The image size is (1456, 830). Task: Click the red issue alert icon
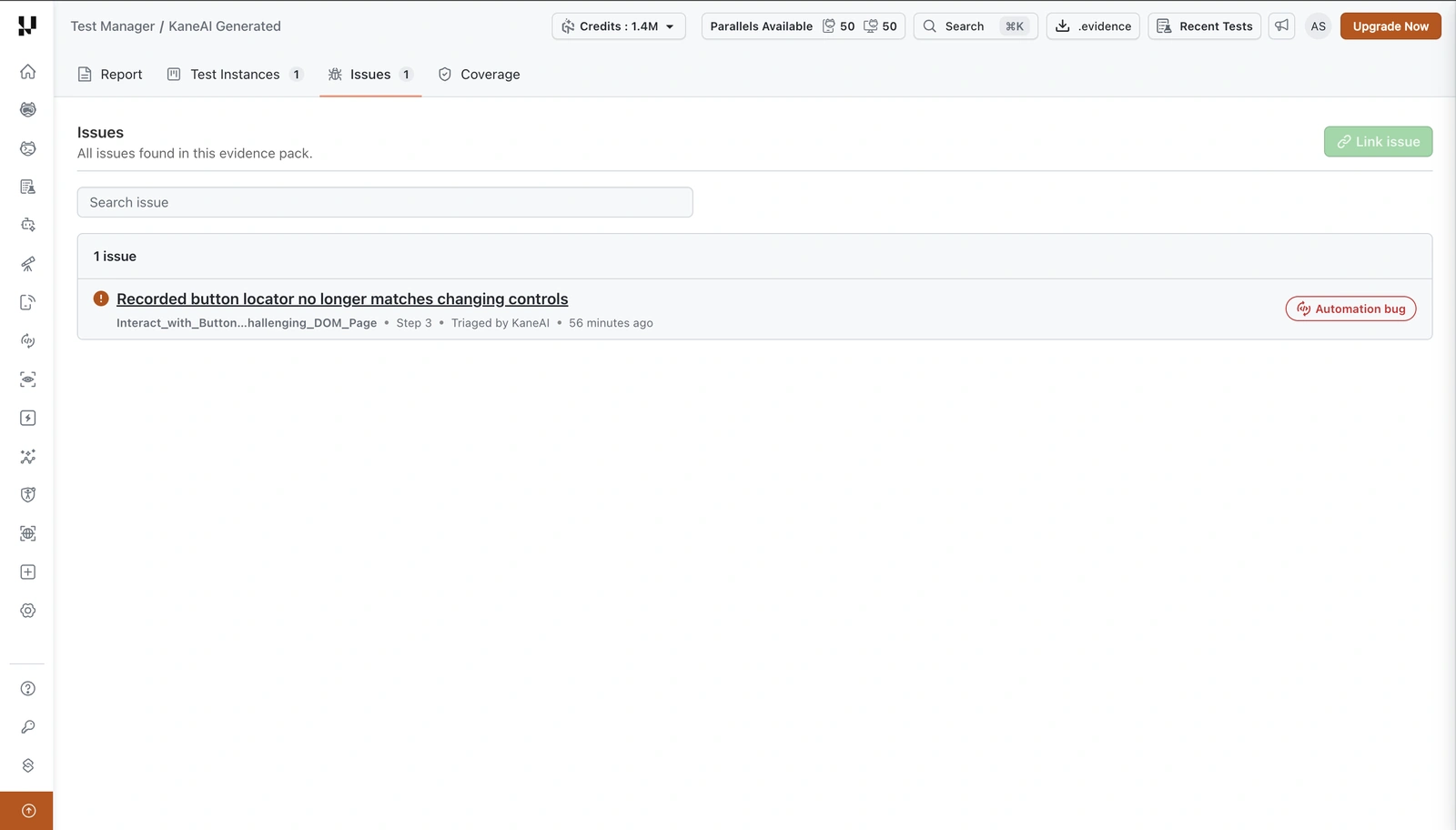click(101, 299)
